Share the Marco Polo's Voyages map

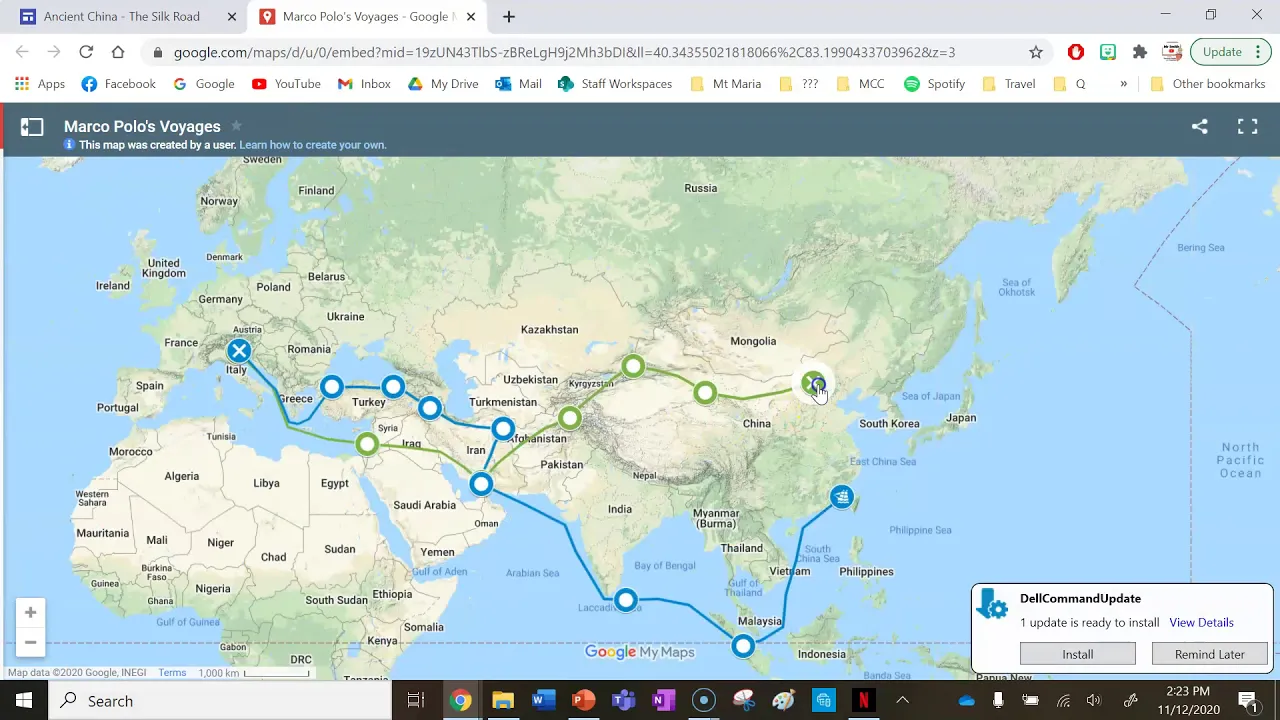(x=1199, y=127)
